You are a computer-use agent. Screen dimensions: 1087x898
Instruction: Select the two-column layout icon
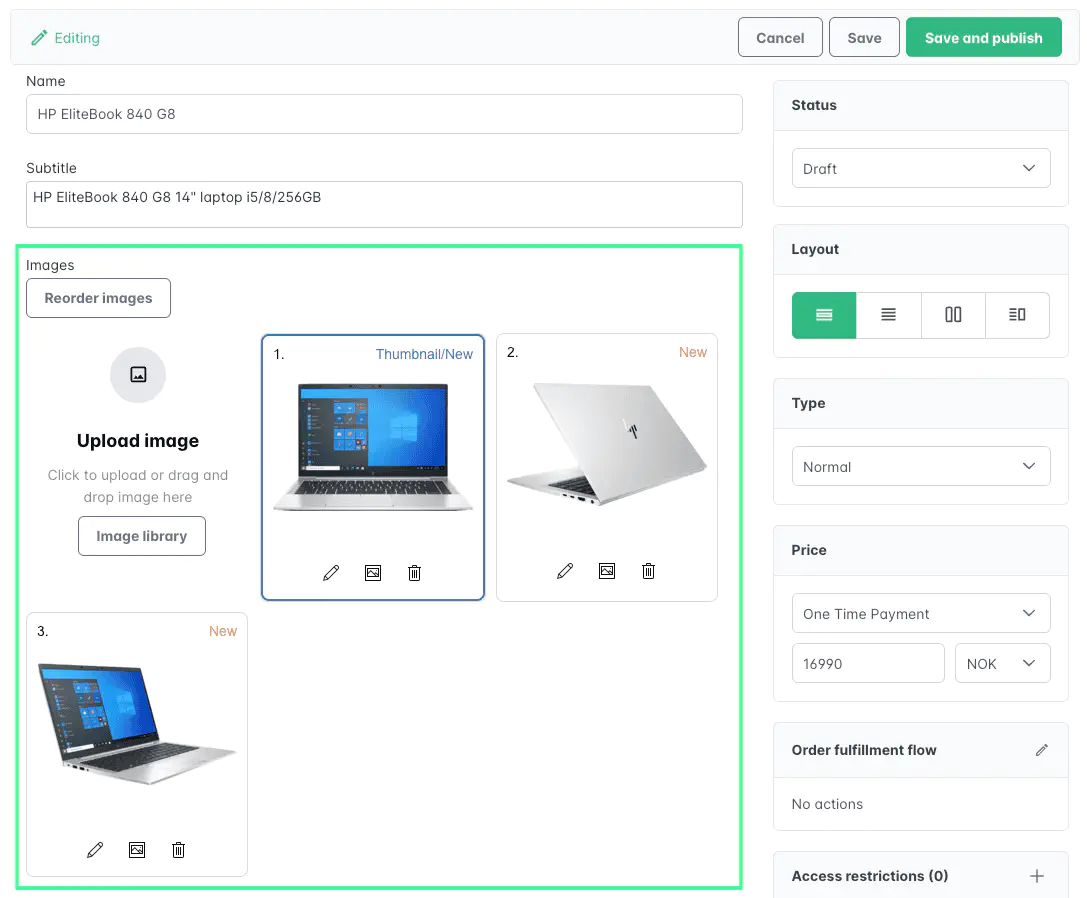[952, 315]
